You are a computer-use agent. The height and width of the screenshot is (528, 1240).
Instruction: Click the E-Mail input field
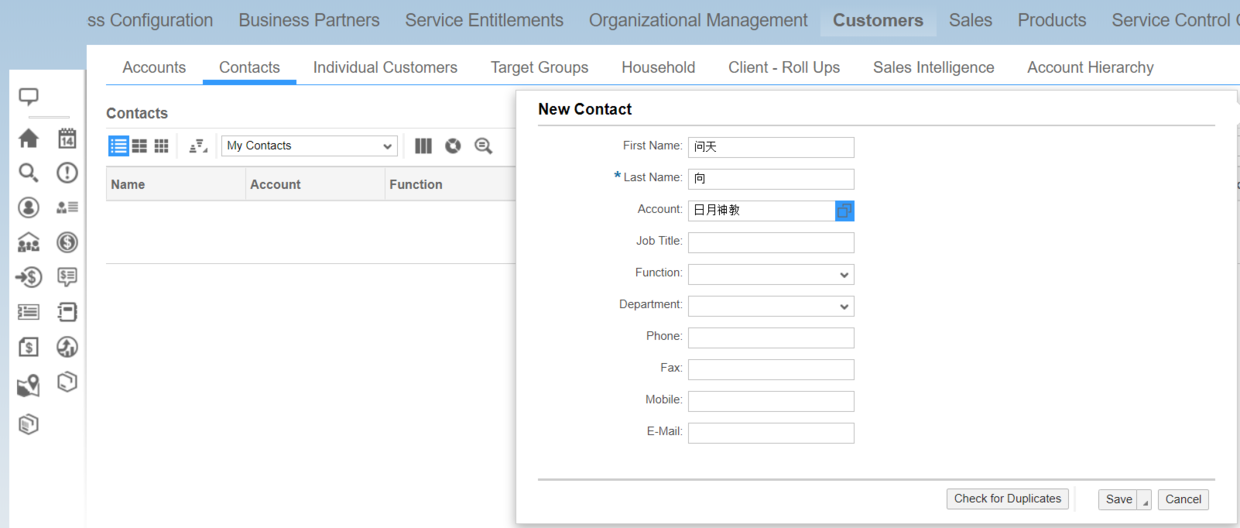coord(771,433)
